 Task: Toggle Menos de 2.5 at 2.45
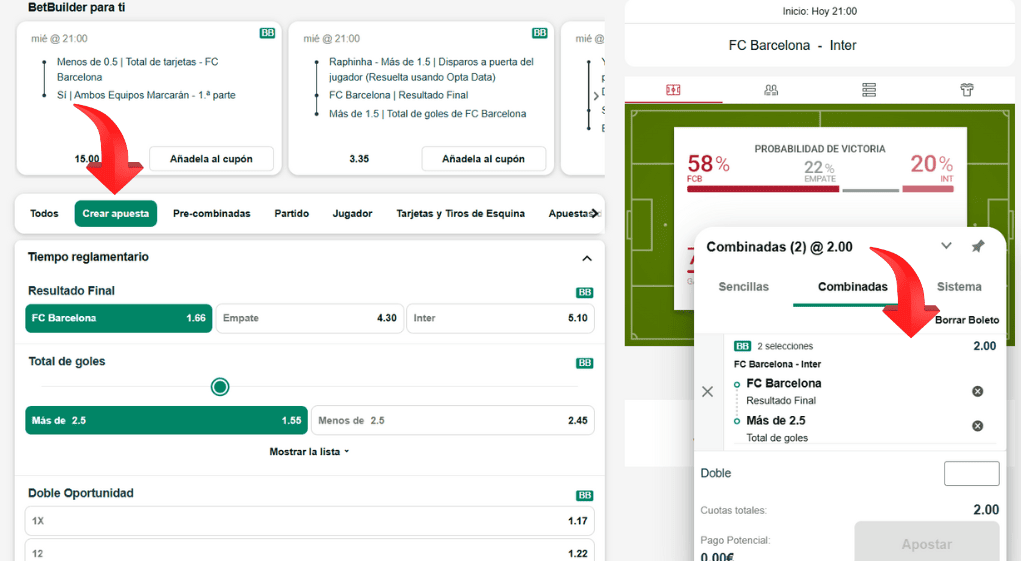[x=453, y=420]
